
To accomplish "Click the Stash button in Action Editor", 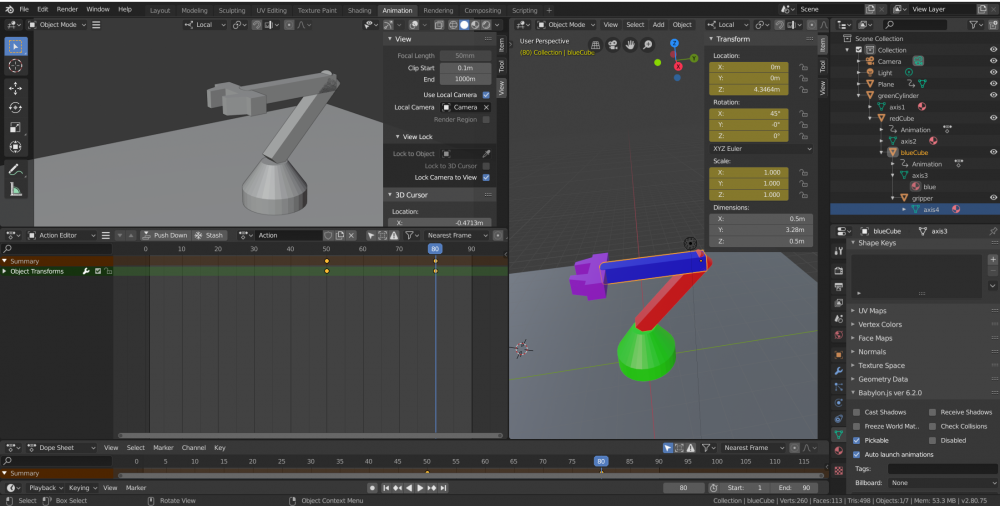I will point(209,236).
